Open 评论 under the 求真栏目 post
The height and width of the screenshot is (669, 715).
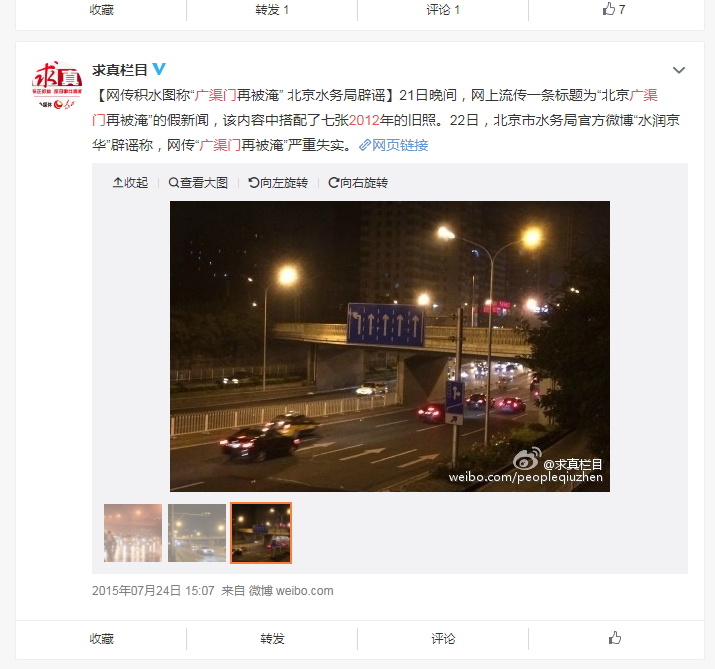point(443,638)
